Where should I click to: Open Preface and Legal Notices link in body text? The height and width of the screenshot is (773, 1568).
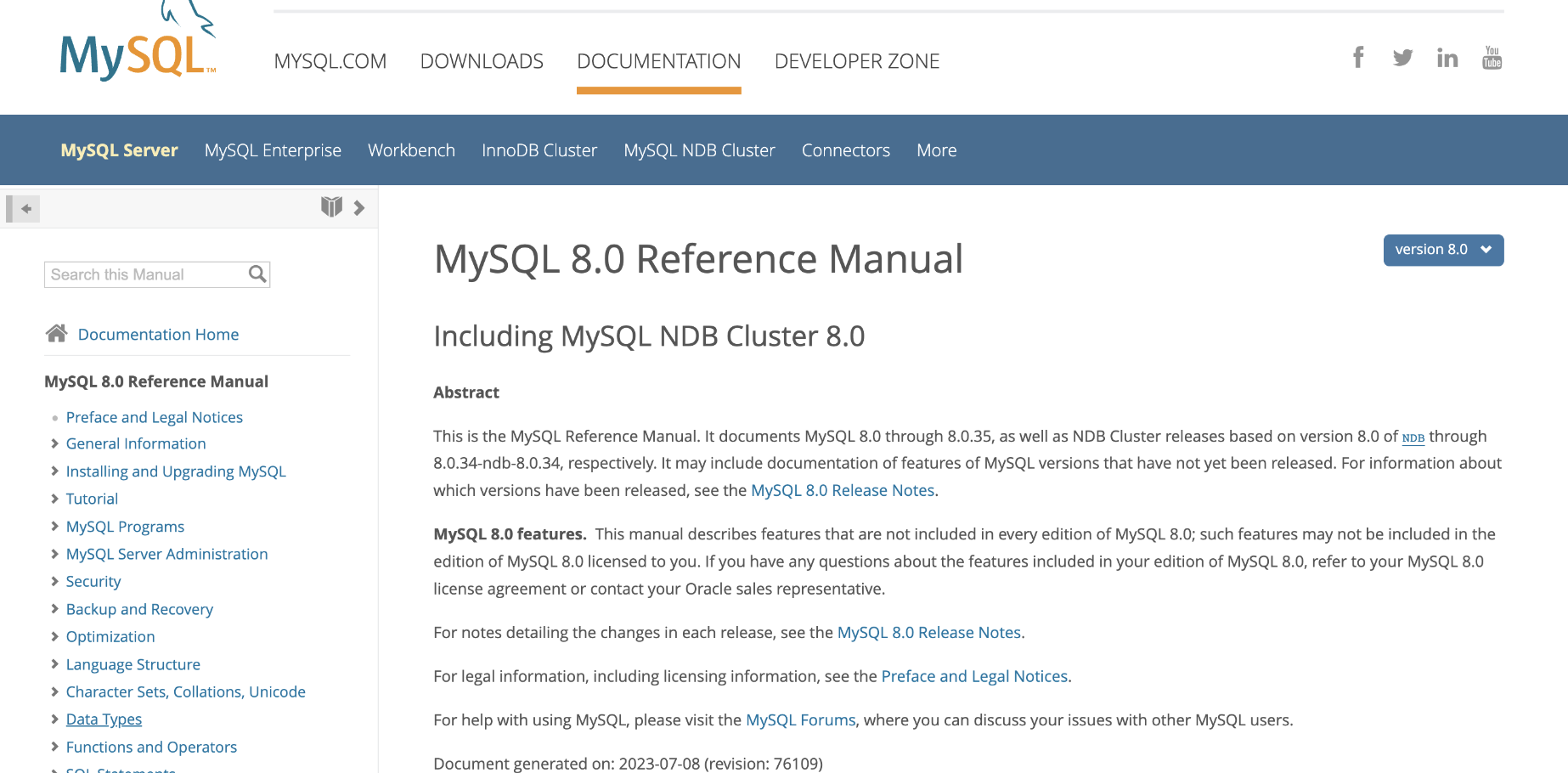[974, 676]
